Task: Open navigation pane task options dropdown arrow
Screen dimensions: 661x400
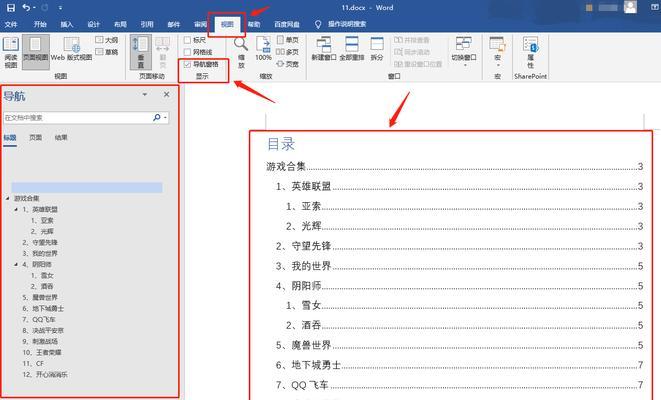Action: click(x=145, y=94)
